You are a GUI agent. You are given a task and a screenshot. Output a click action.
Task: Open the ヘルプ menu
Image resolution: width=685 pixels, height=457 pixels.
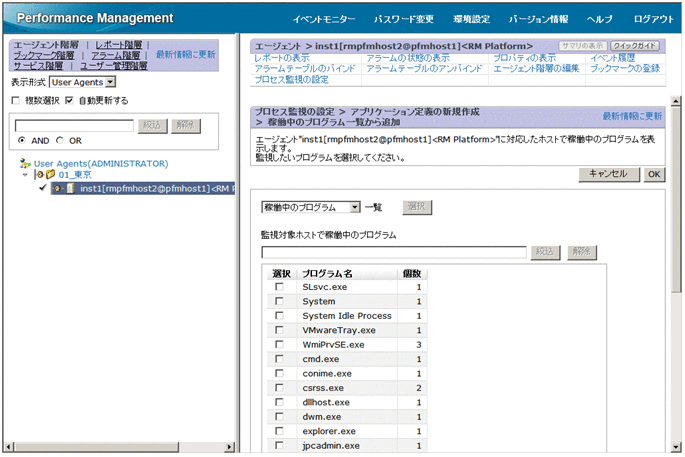(x=599, y=19)
